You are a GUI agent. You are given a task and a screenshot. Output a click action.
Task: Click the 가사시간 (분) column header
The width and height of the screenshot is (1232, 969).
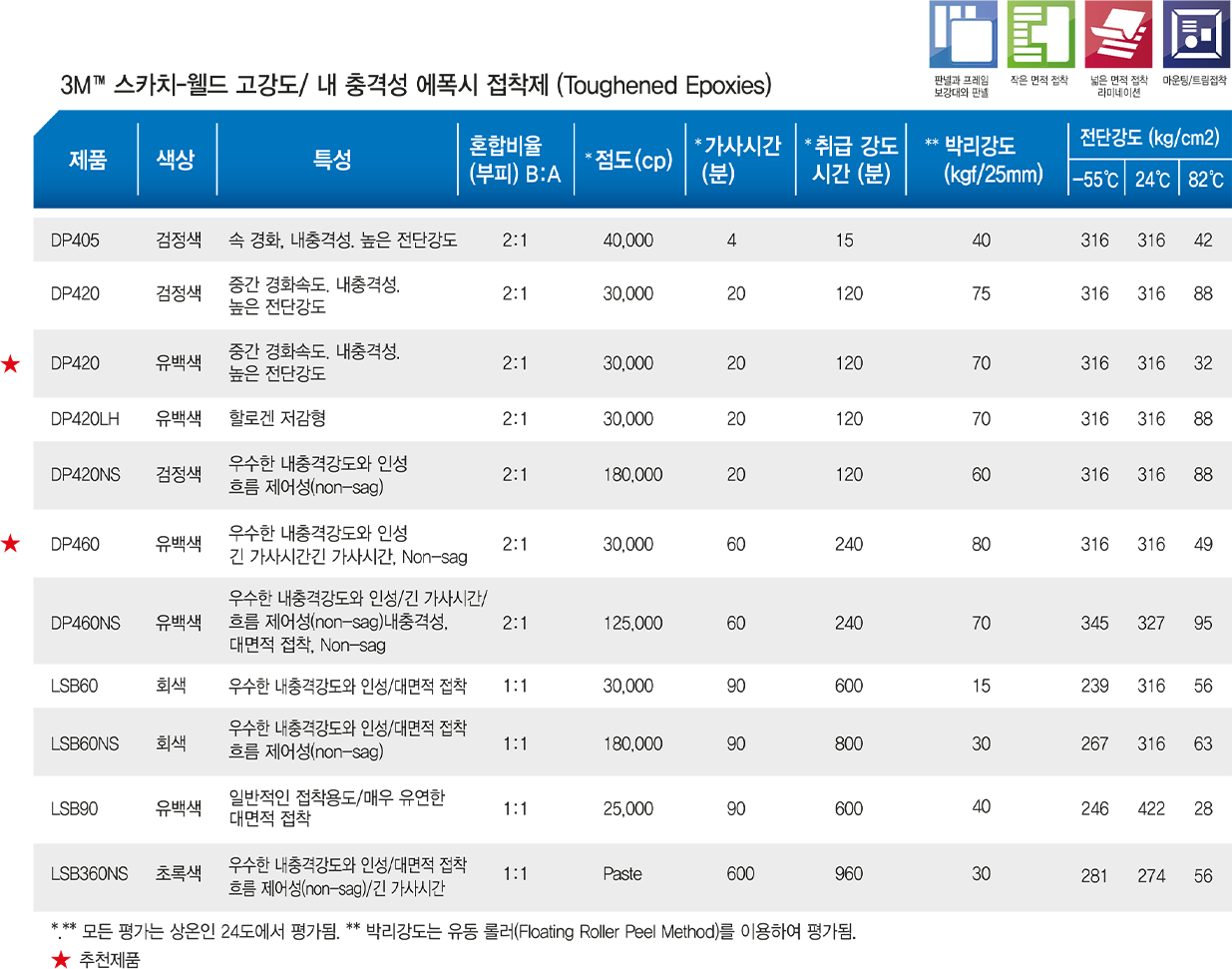coord(738,160)
